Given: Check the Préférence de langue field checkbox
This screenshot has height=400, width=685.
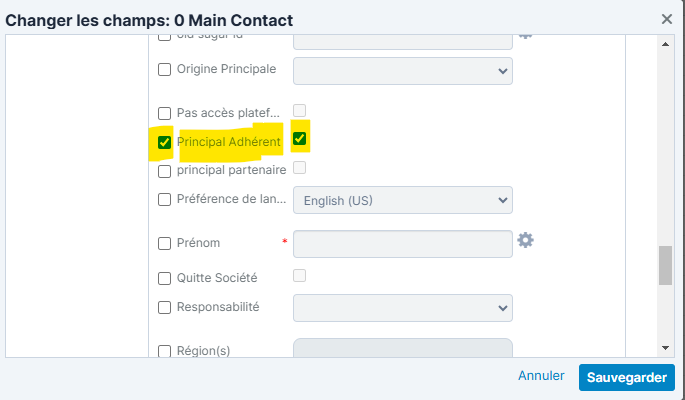Looking at the screenshot, I should [165, 199].
